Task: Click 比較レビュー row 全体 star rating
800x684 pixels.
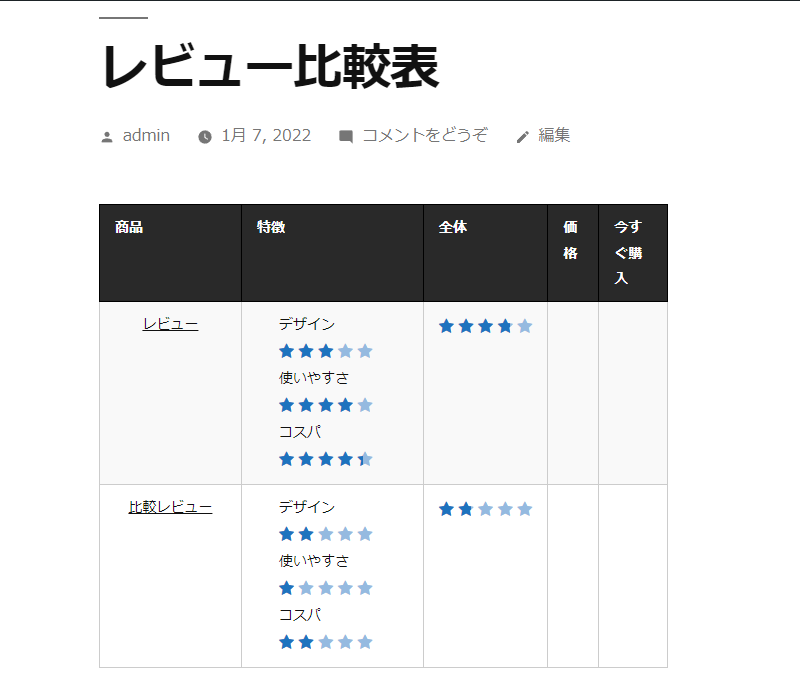Action: tap(485, 509)
